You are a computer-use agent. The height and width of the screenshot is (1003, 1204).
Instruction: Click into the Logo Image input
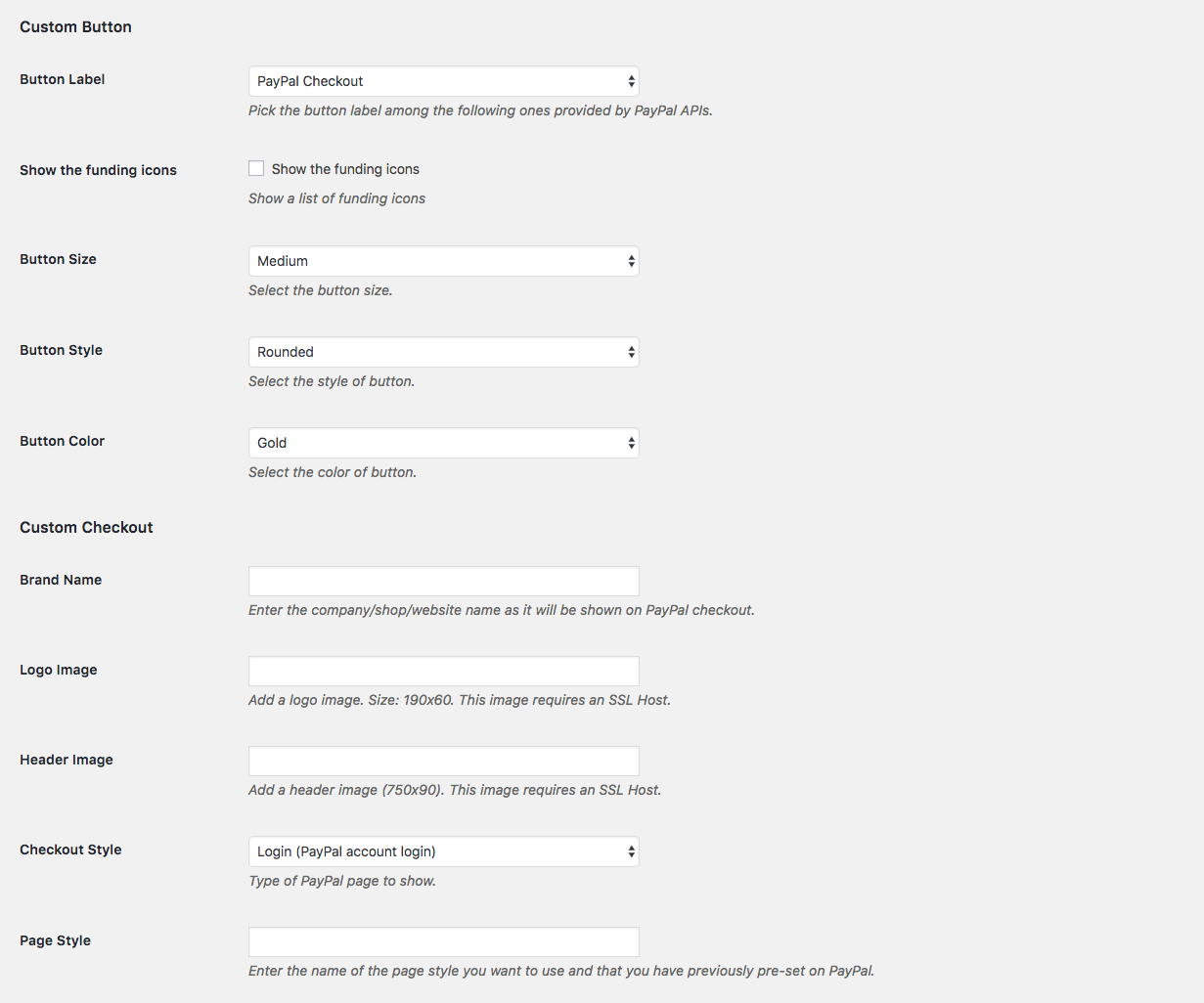443,671
